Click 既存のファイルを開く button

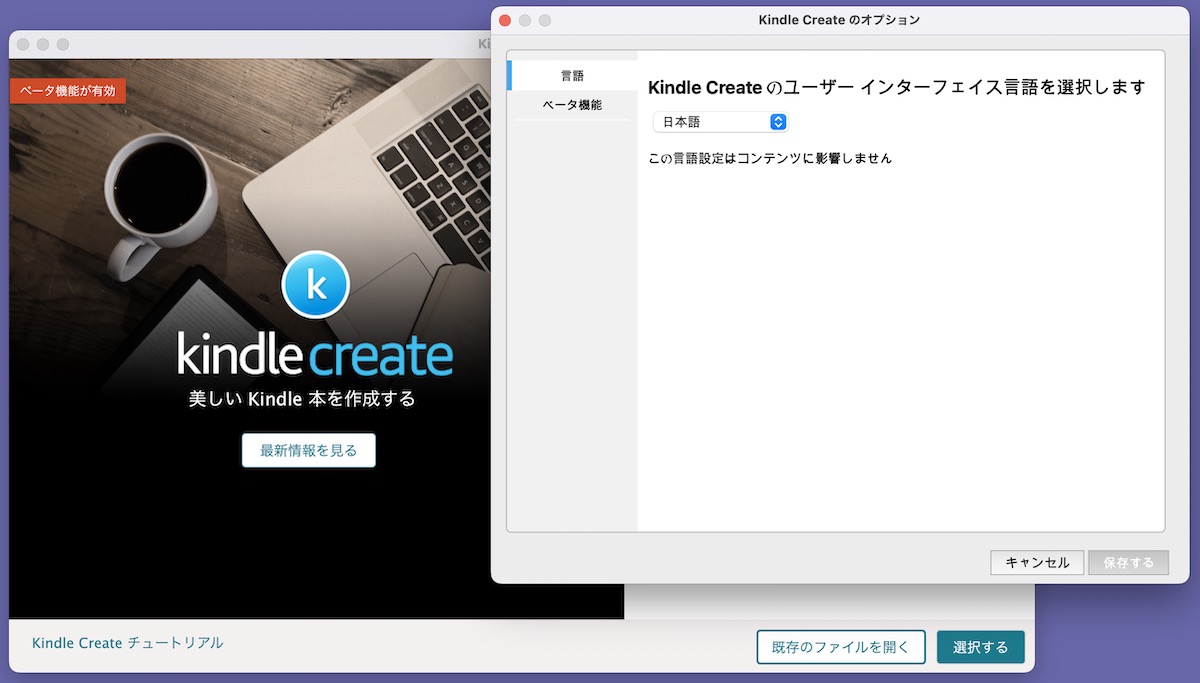coord(841,647)
